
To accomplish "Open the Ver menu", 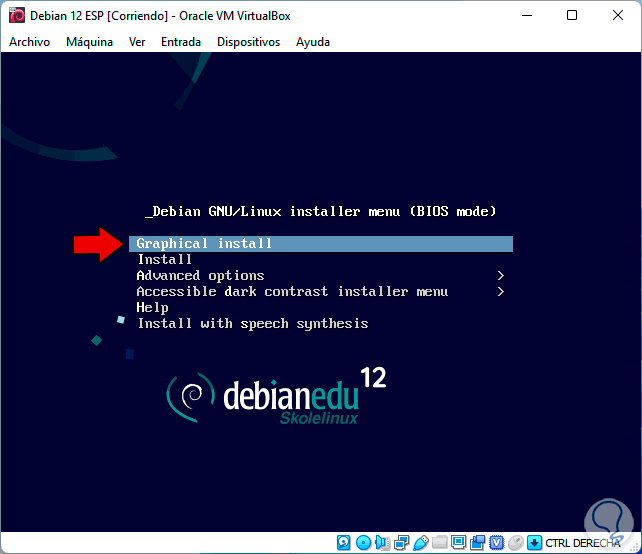I will click(x=137, y=42).
